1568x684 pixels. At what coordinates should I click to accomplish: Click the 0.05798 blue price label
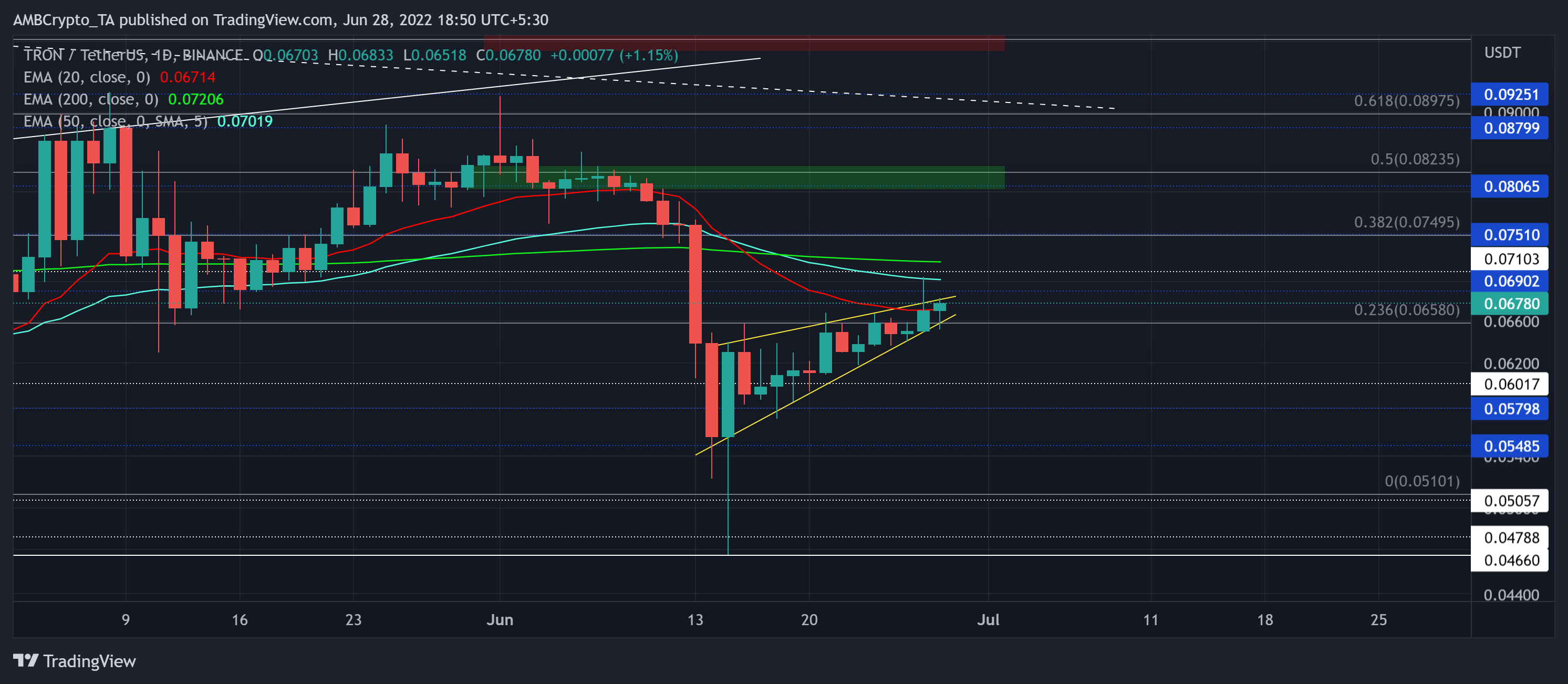click(x=1510, y=409)
